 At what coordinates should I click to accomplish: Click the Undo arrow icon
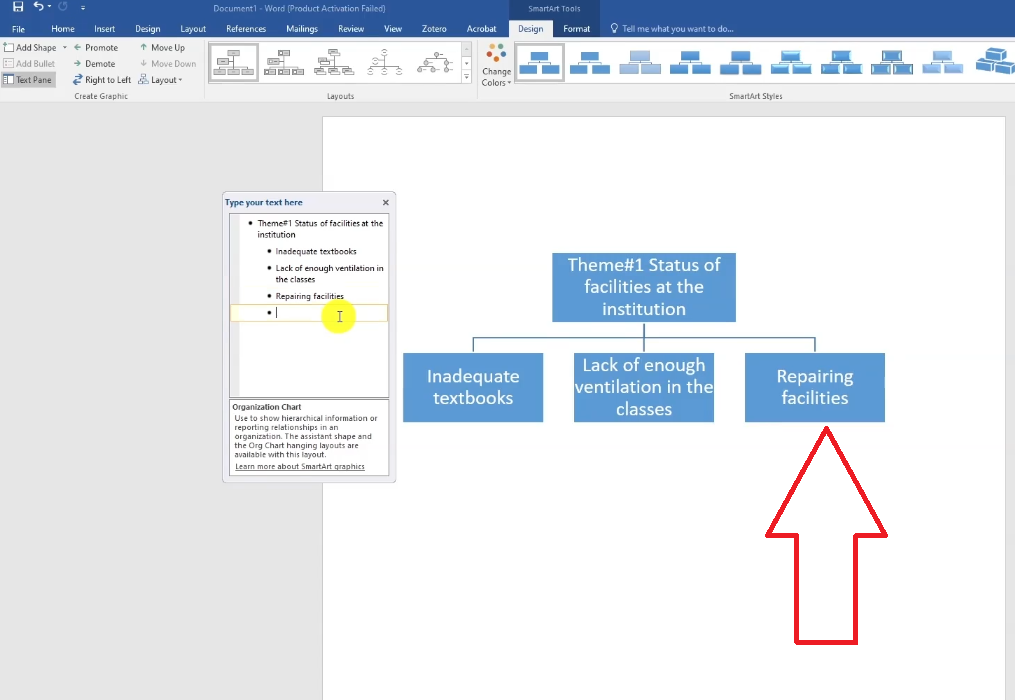pos(39,8)
